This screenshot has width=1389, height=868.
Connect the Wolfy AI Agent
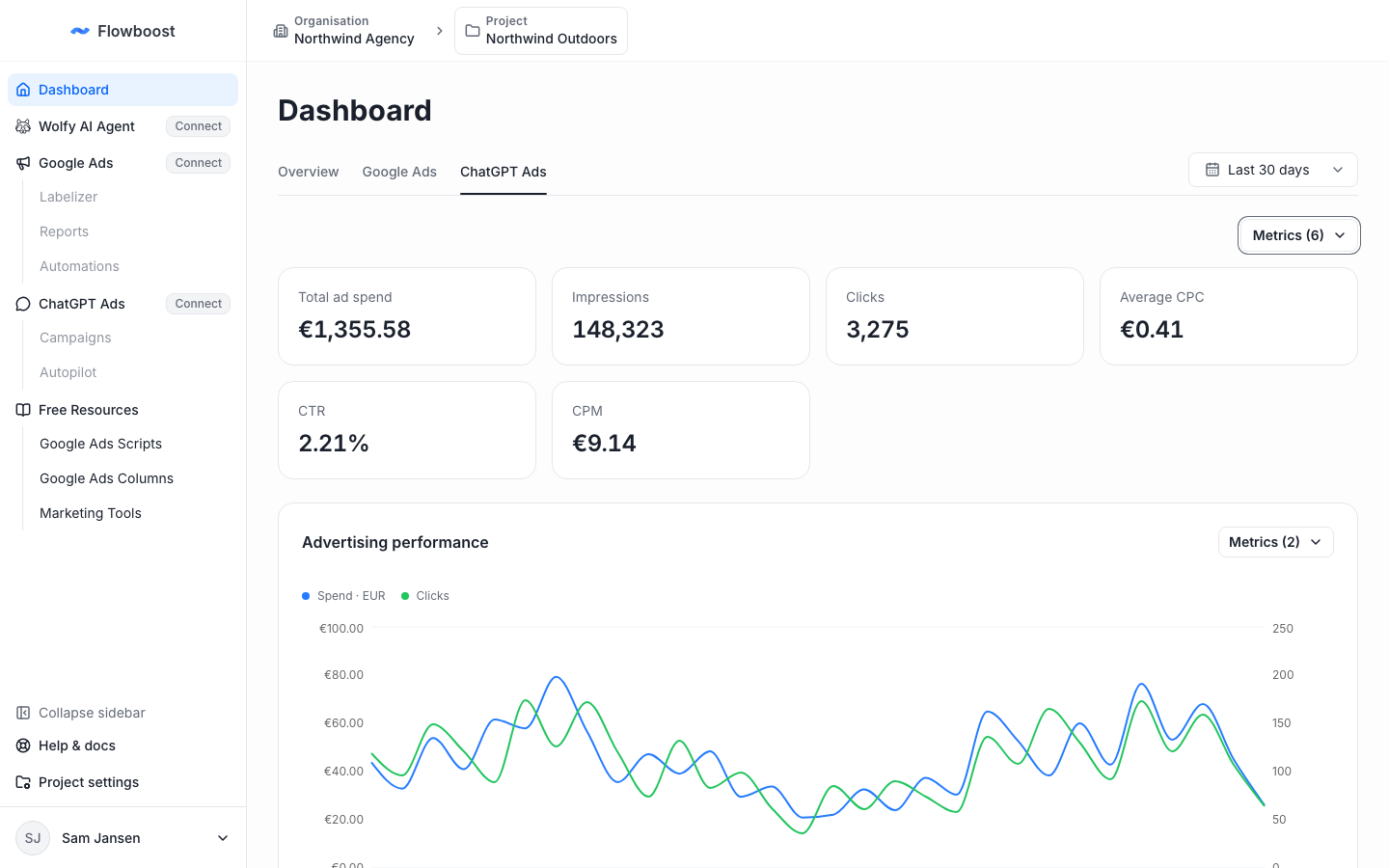[x=199, y=126]
